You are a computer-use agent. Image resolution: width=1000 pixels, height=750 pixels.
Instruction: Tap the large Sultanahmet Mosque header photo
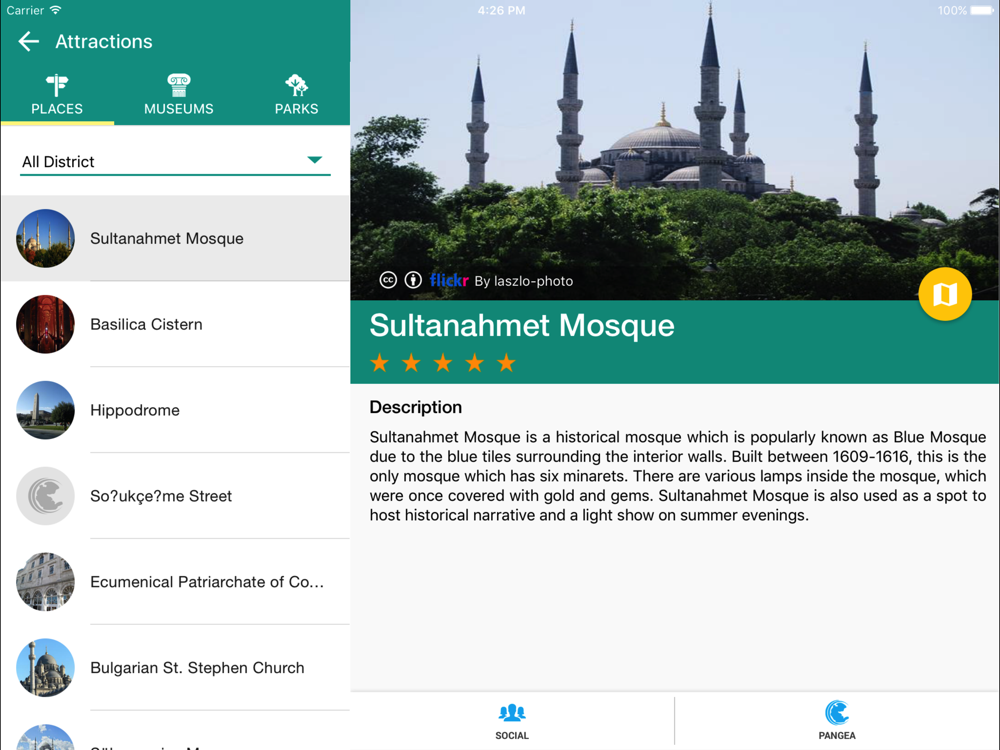pos(675,150)
